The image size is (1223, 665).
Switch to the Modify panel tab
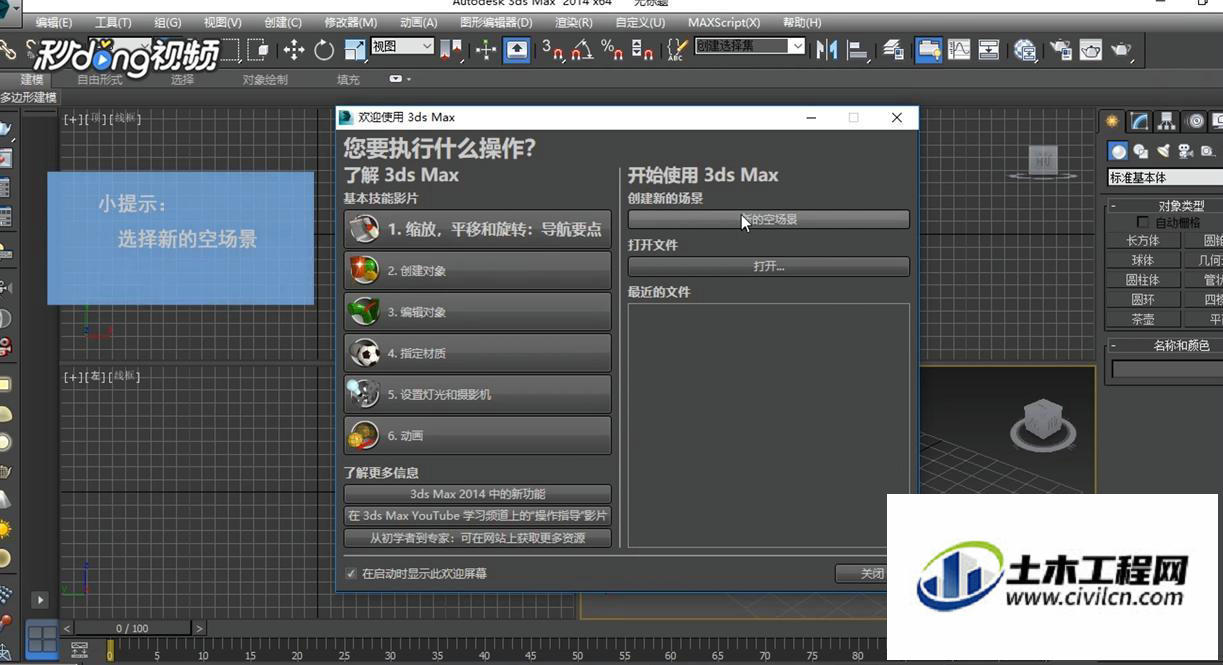[1139, 121]
